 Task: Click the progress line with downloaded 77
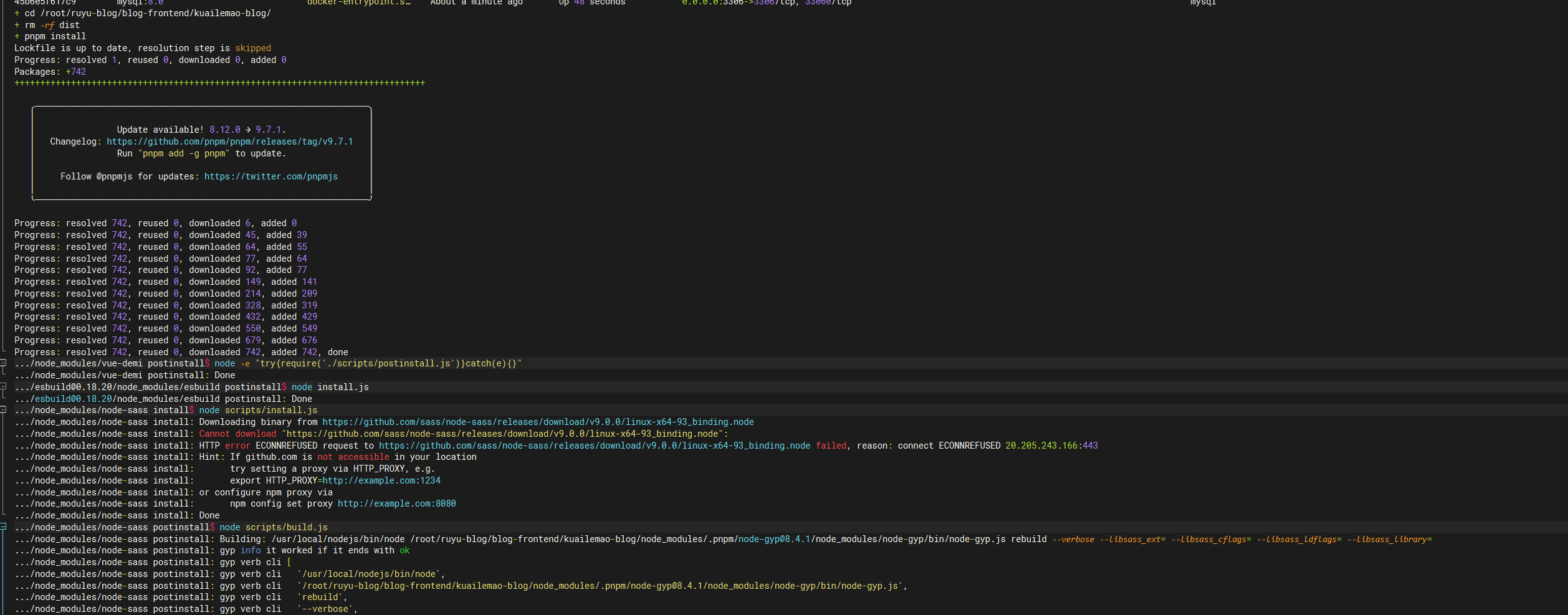coord(161,259)
